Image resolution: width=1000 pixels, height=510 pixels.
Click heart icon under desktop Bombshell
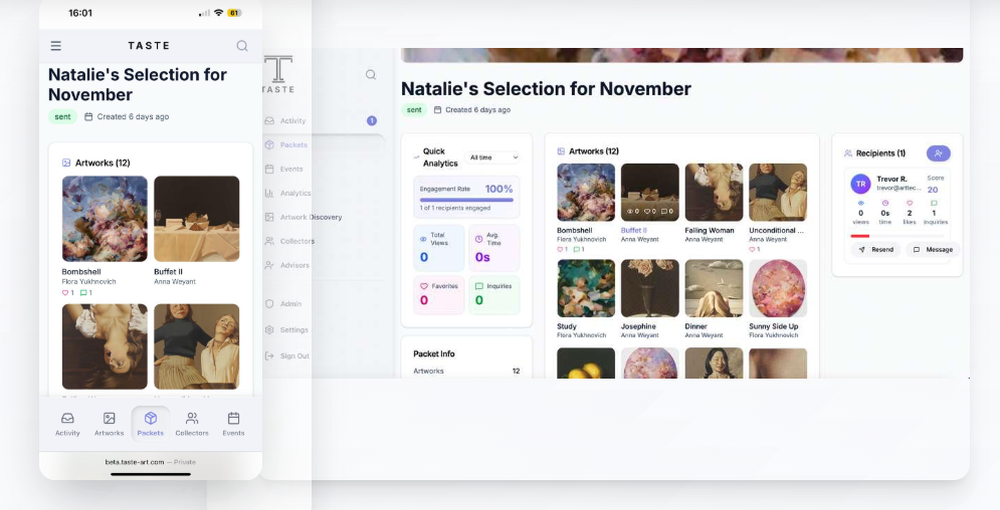click(x=560, y=249)
